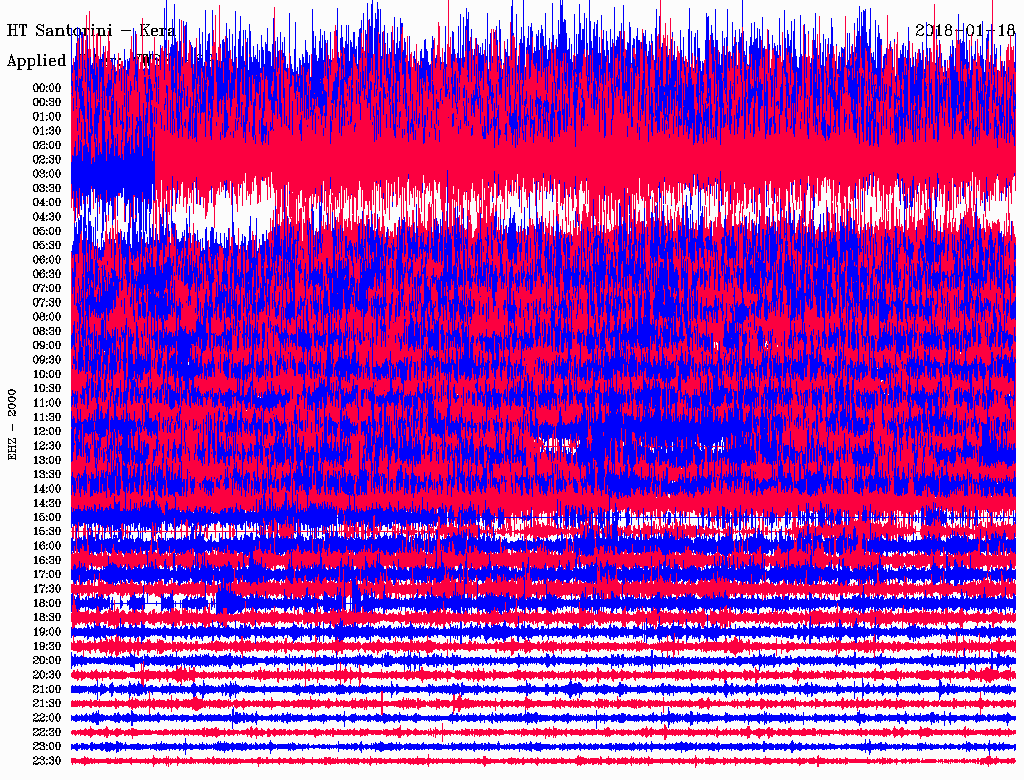Click the '02:30' time label
Image resolution: width=1024 pixels, height=780 pixels.
[47, 160]
